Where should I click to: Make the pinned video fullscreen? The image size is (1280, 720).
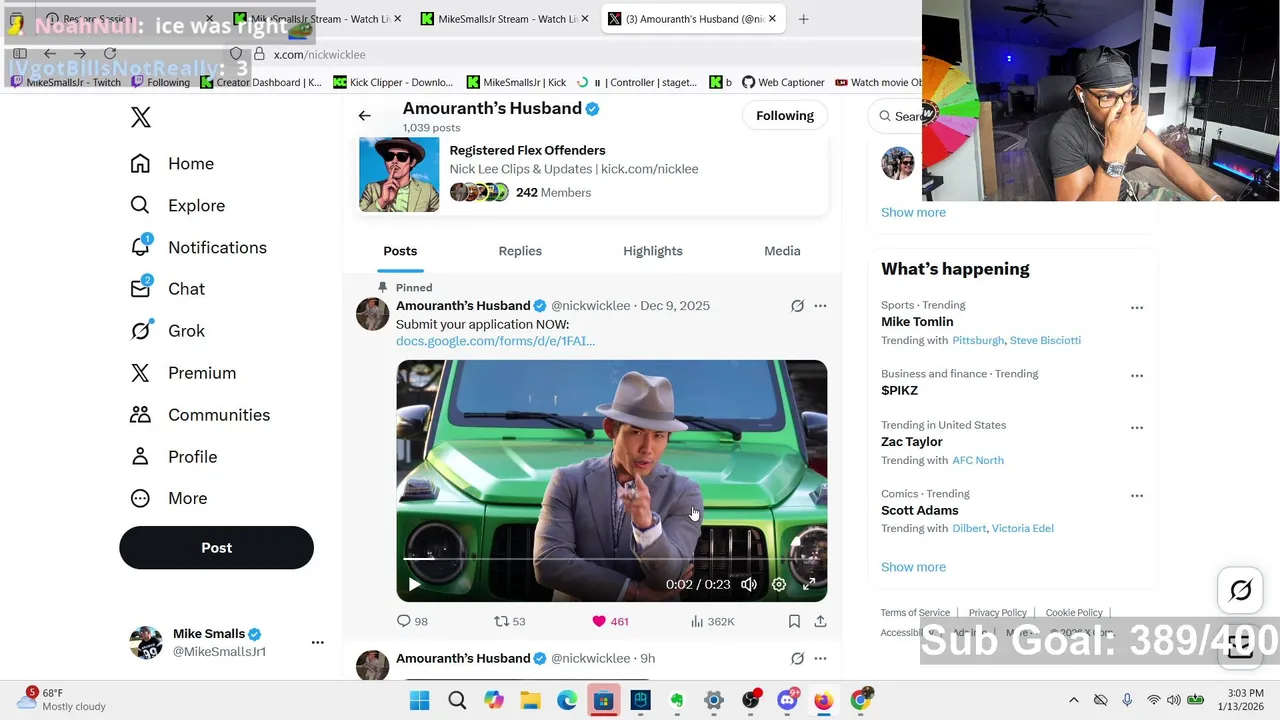(809, 584)
